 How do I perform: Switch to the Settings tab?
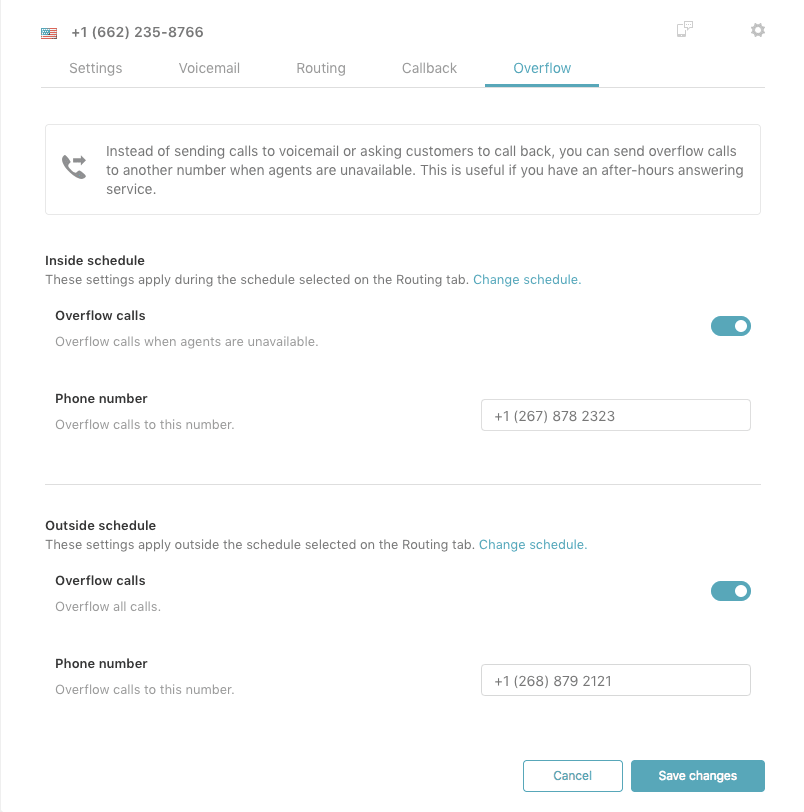[95, 68]
